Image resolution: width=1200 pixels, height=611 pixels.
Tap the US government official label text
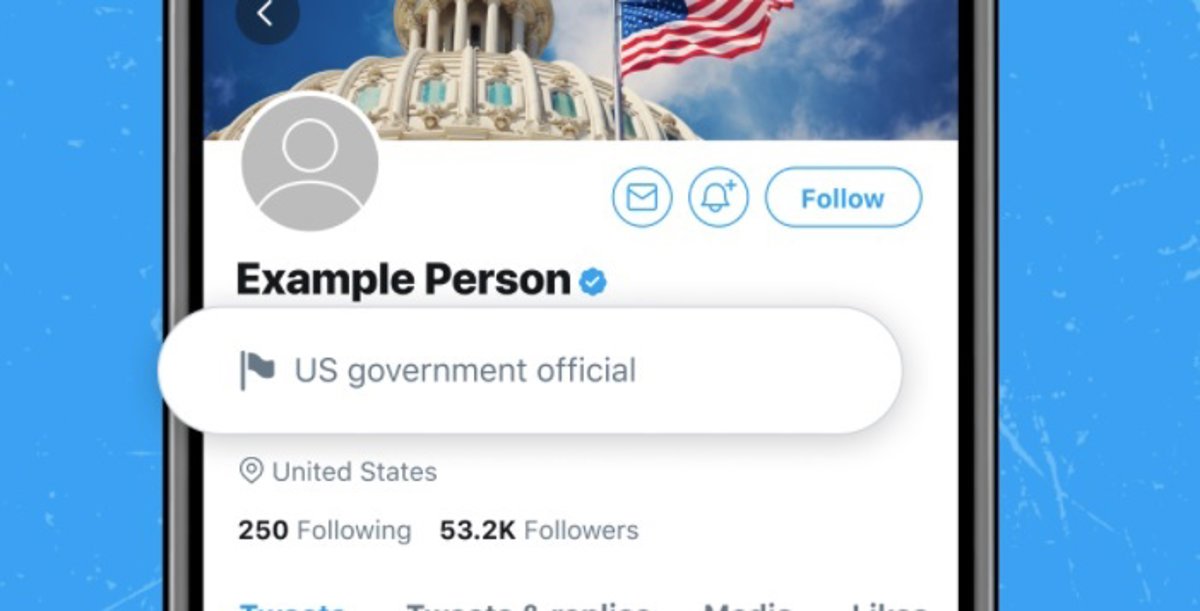pyautogui.click(x=465, y=371)
